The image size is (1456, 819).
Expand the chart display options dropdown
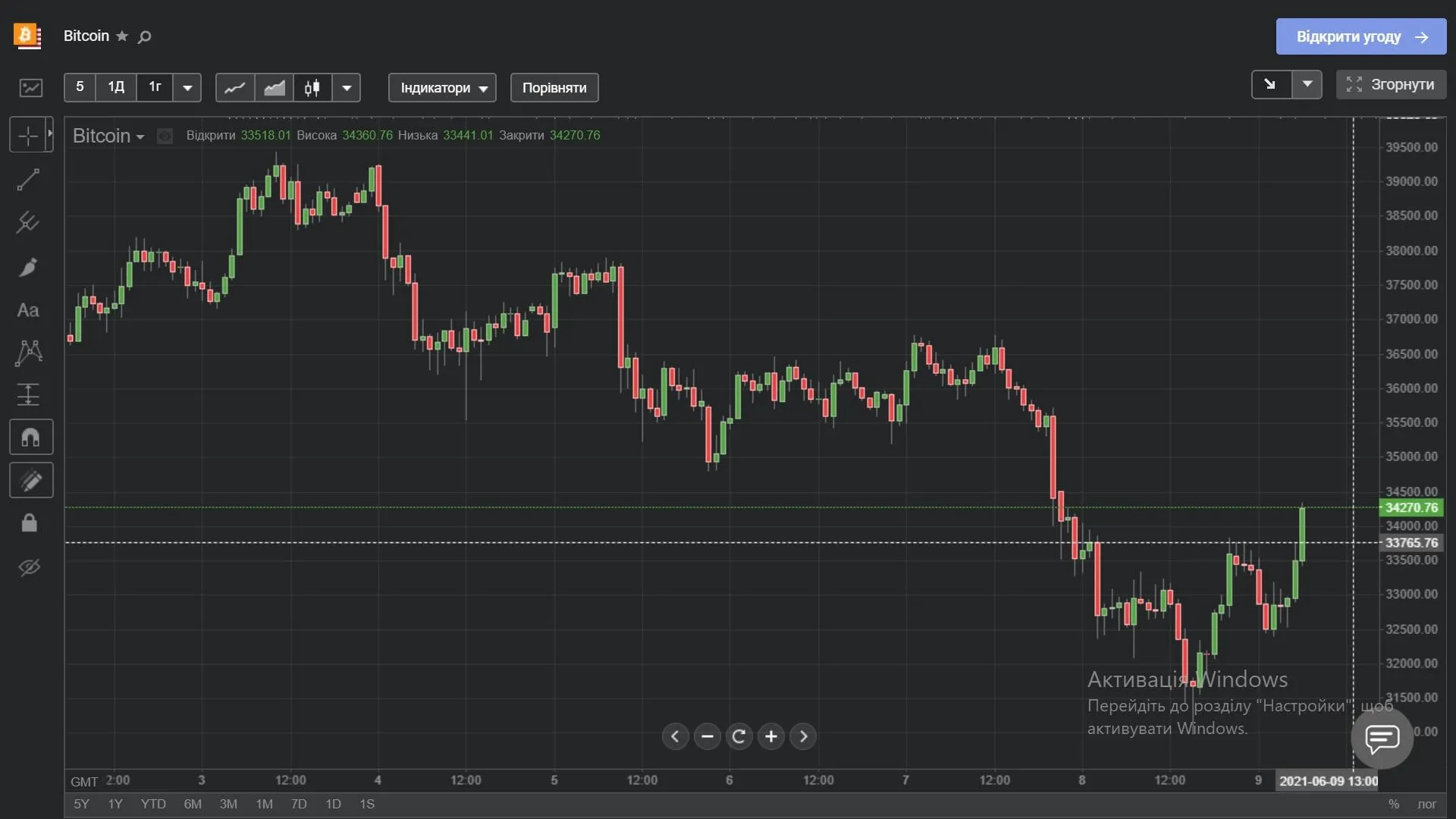coord(347,89)
